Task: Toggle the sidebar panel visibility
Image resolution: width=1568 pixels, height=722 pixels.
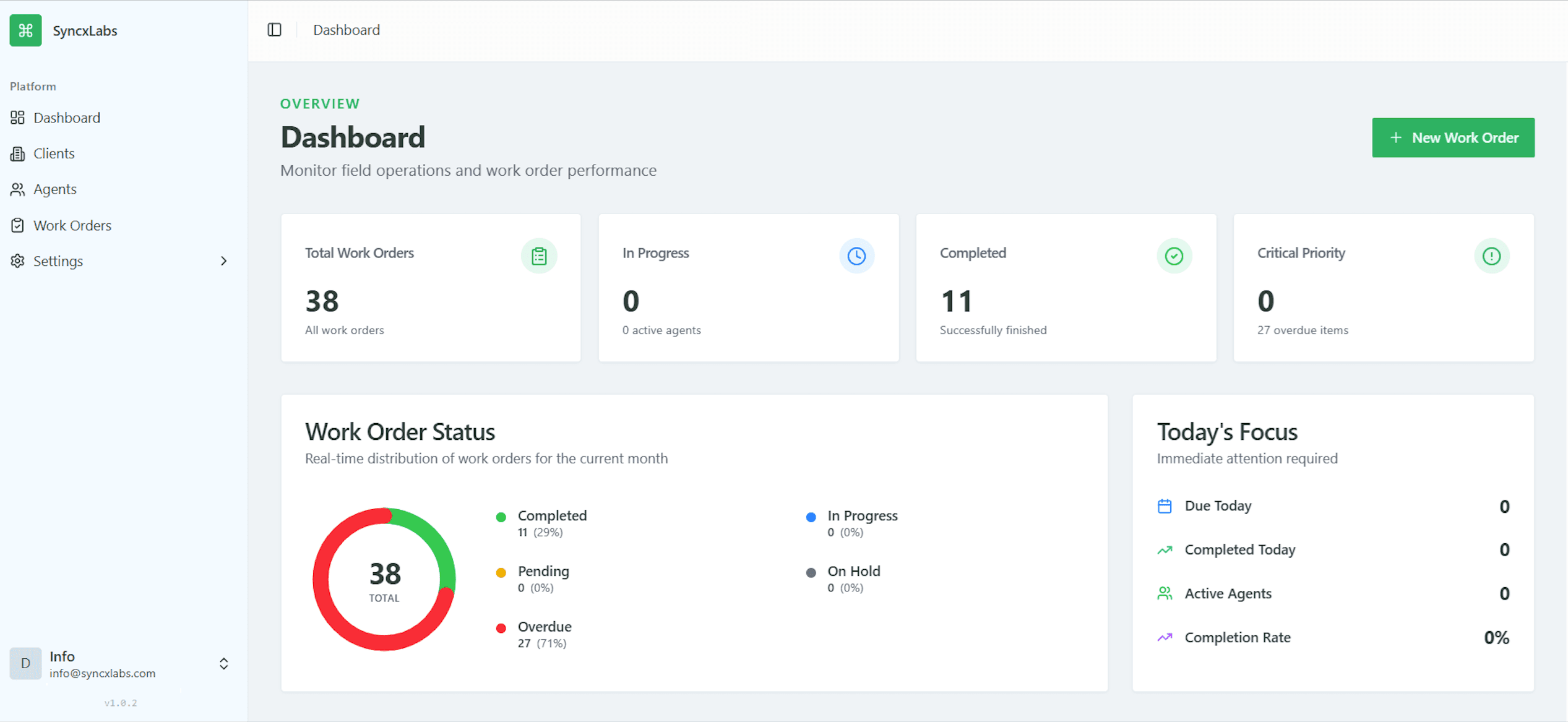Action: [x=274, y=29]
